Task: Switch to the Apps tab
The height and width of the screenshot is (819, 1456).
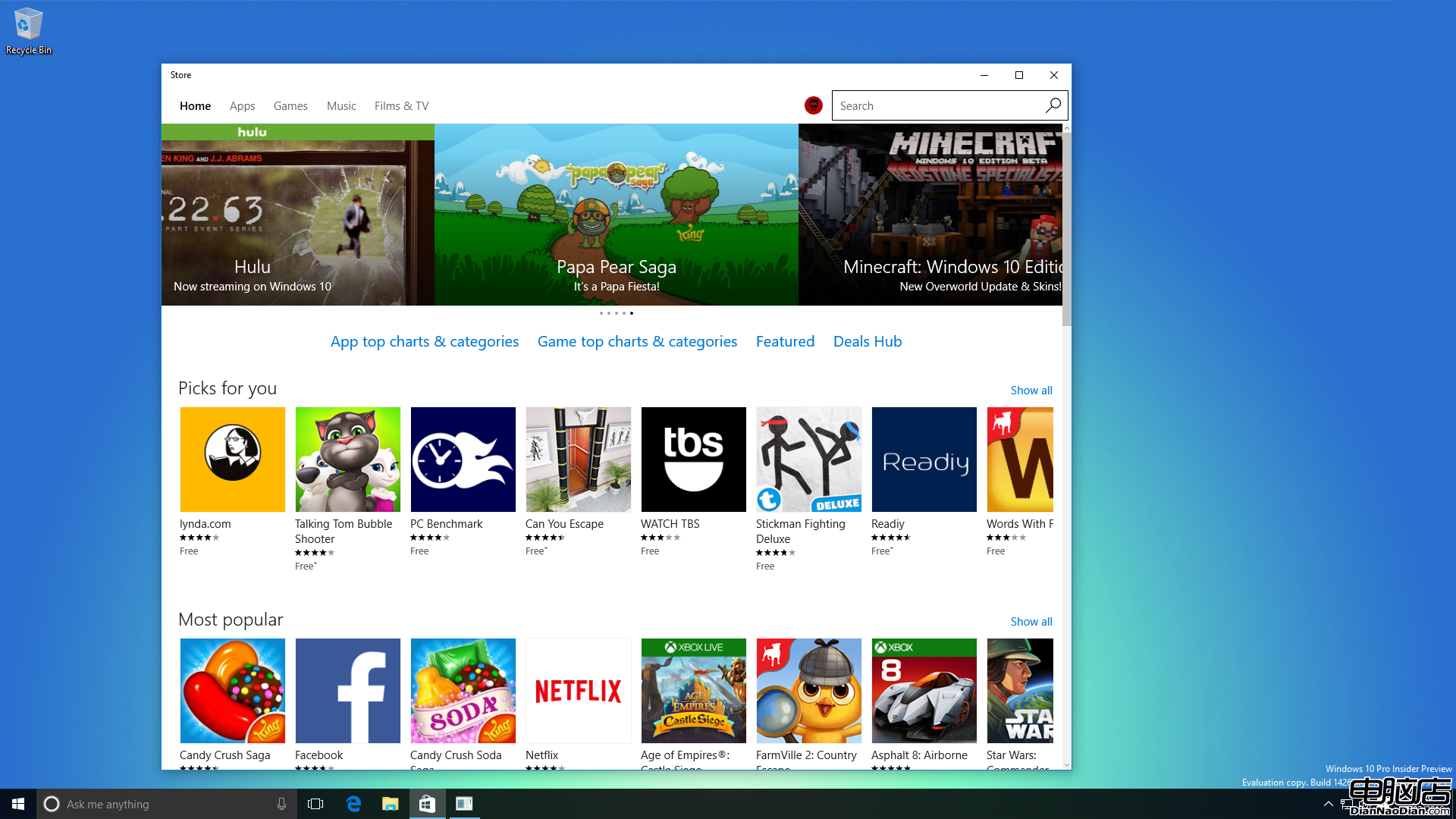Action: (x=242, y=106)
